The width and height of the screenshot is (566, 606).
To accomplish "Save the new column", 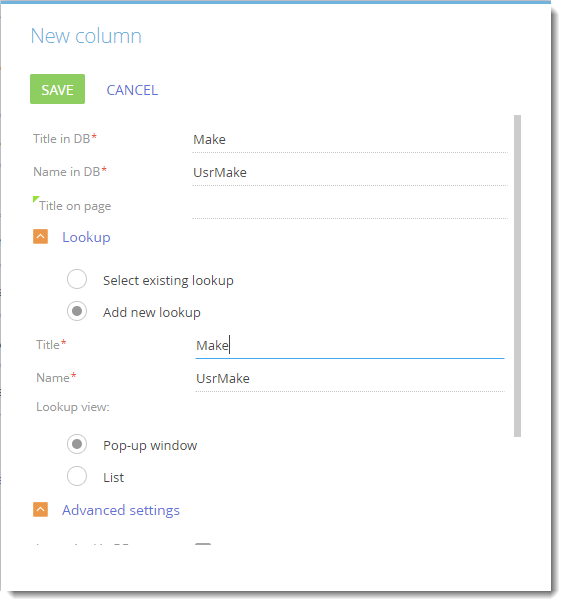I will point(58,89).
